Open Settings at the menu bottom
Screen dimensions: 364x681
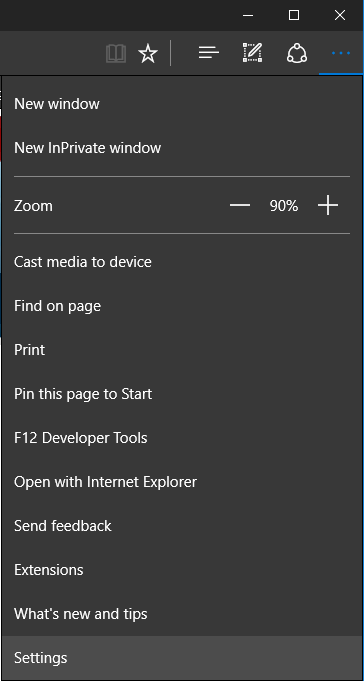pyautogui.click(x=182, y=658)
